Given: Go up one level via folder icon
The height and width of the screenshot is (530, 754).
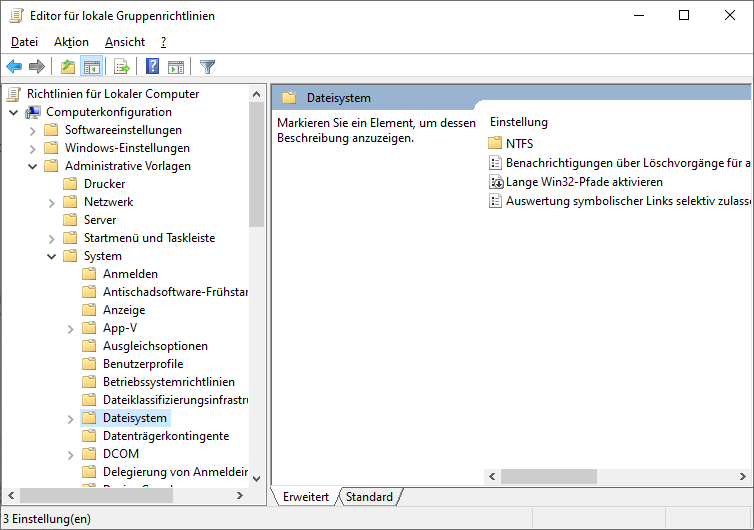Looking at the screenshot, I should pyautogui.click(x=67, y=67).
